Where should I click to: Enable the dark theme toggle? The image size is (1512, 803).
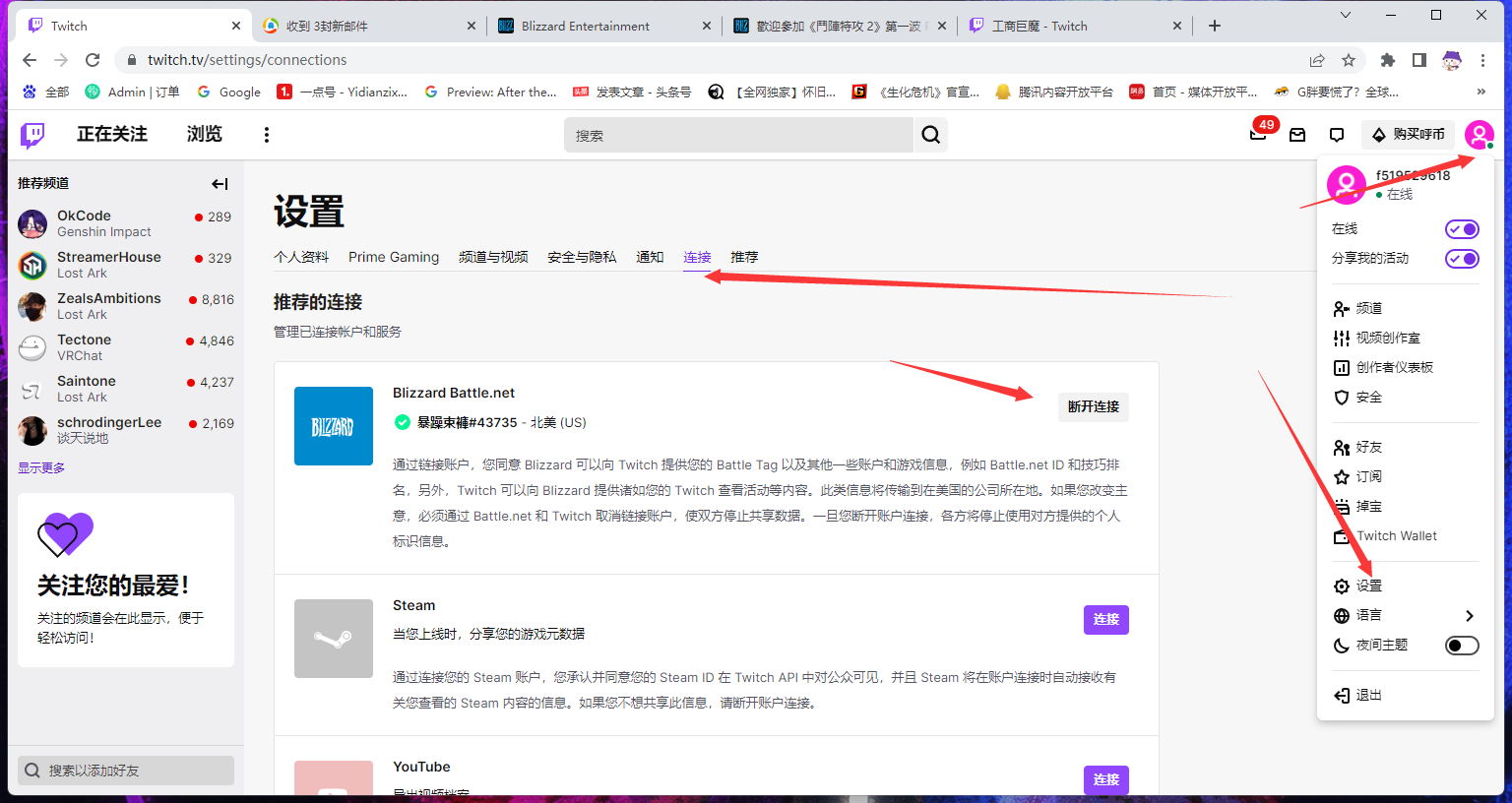tap(1461, 646)
